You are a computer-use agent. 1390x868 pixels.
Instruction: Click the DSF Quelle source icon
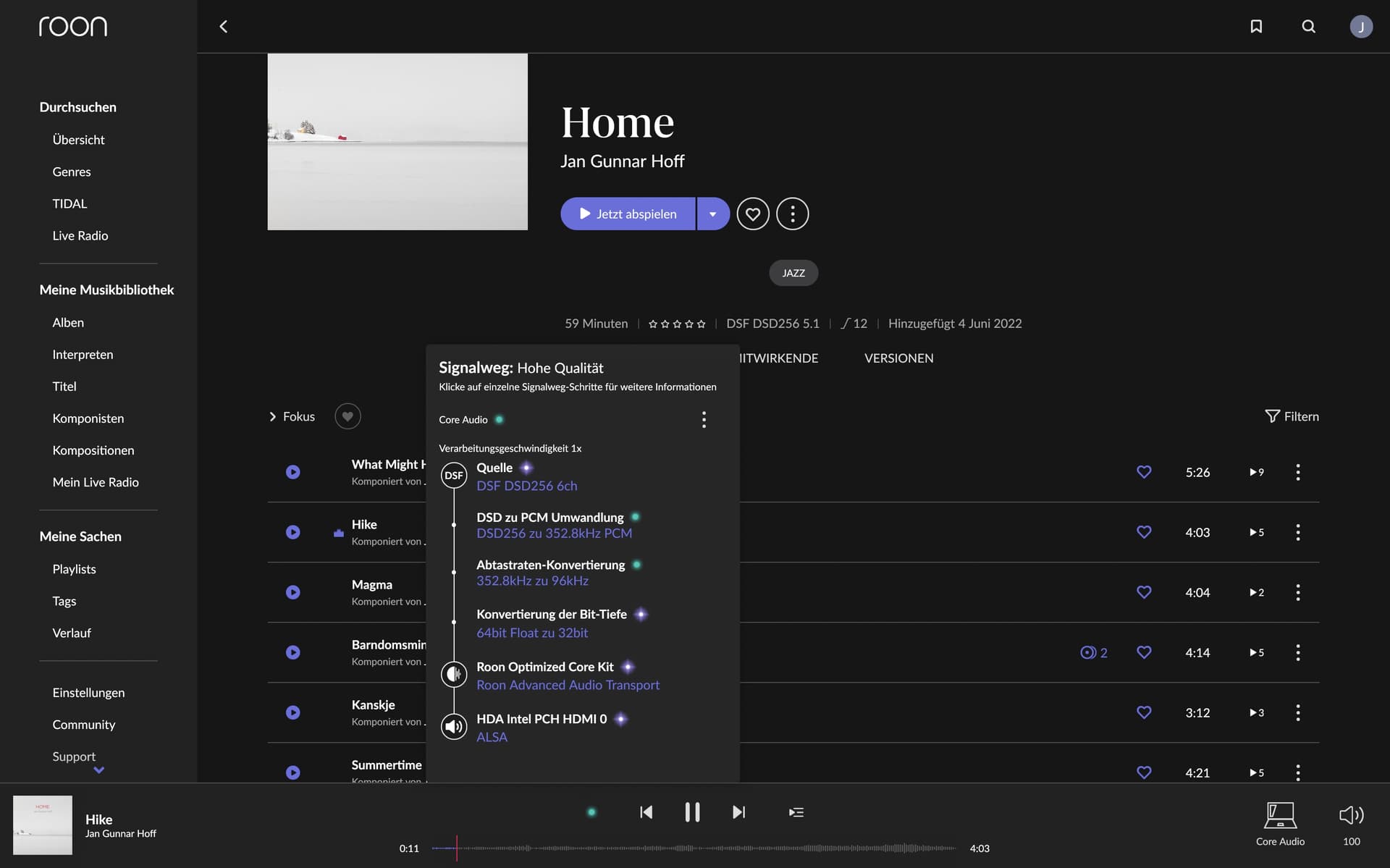click(x=454, y=476)
